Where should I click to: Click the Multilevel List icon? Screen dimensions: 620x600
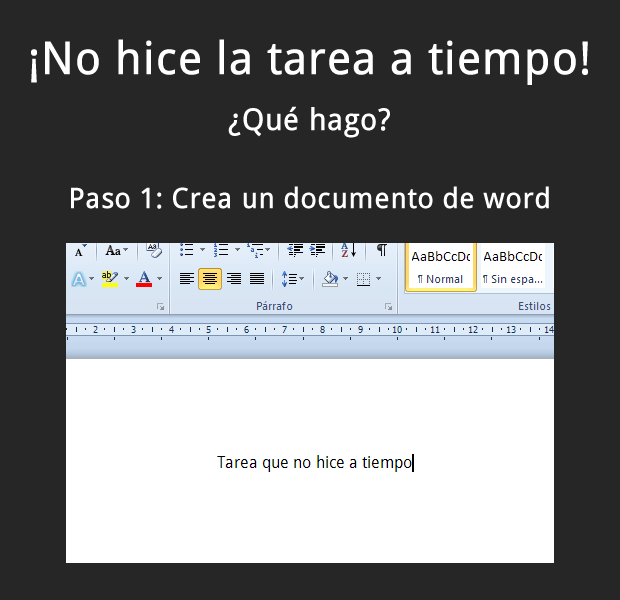(x=255, y=250)
